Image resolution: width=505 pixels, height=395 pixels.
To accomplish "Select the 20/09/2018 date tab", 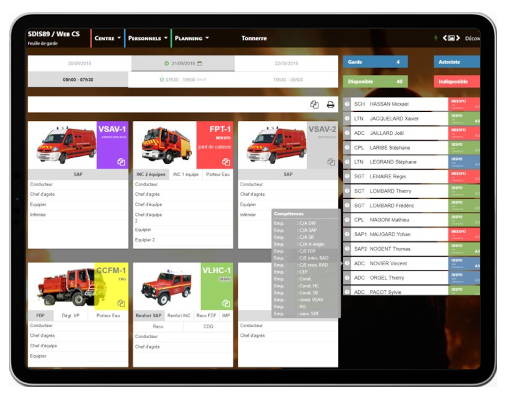I will point(79,63).
